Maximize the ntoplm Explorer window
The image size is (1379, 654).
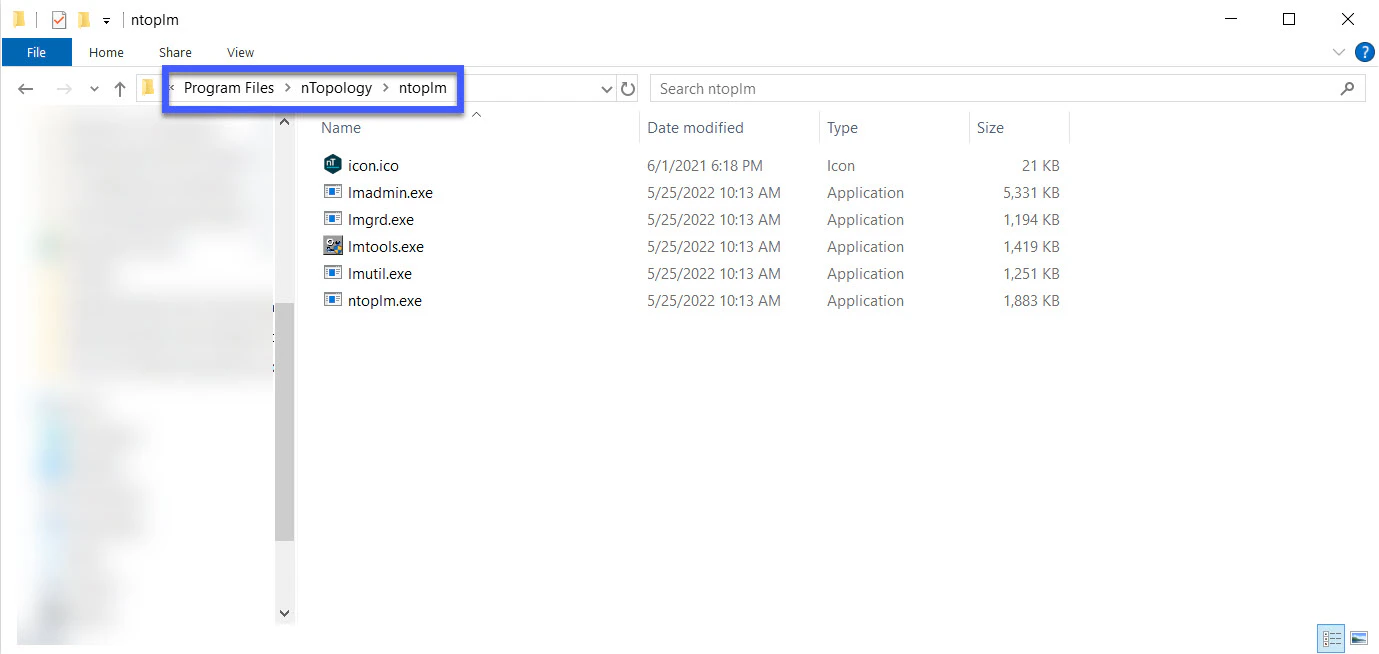coord(1289,19)
